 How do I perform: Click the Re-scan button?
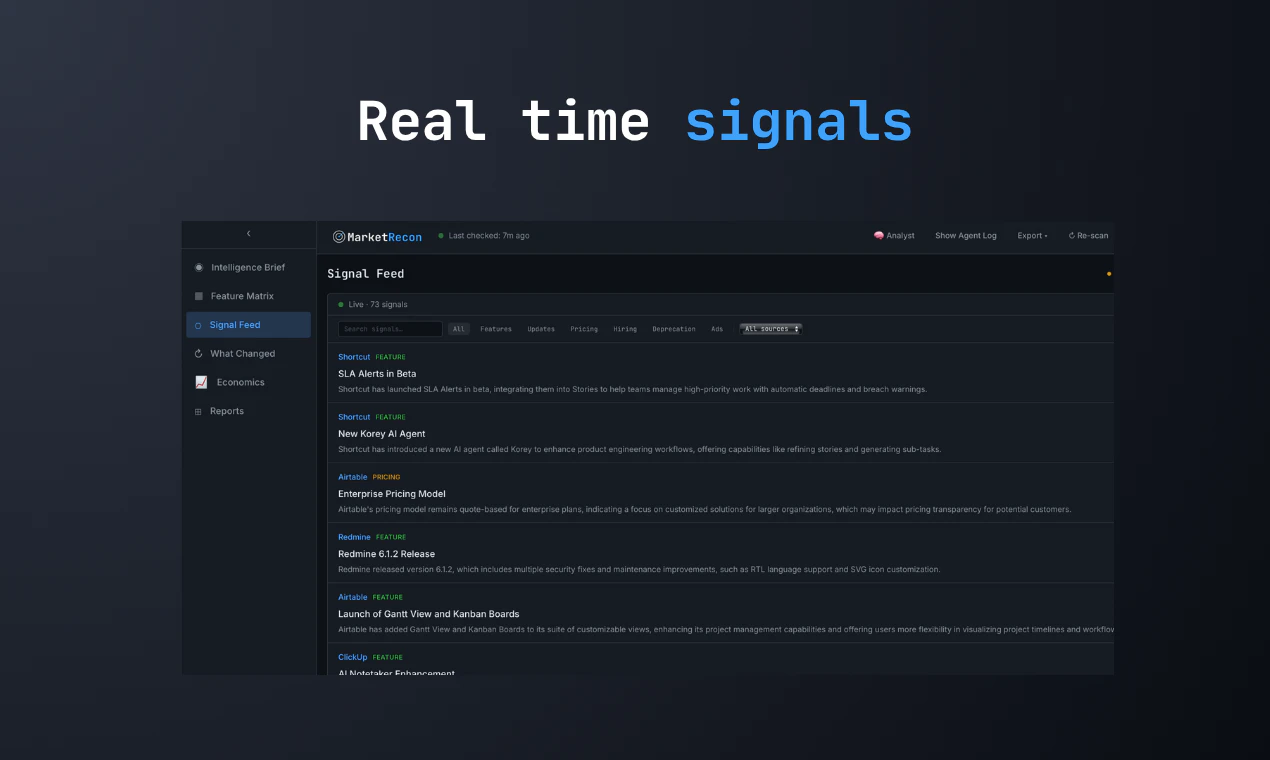pos(1088,236)
